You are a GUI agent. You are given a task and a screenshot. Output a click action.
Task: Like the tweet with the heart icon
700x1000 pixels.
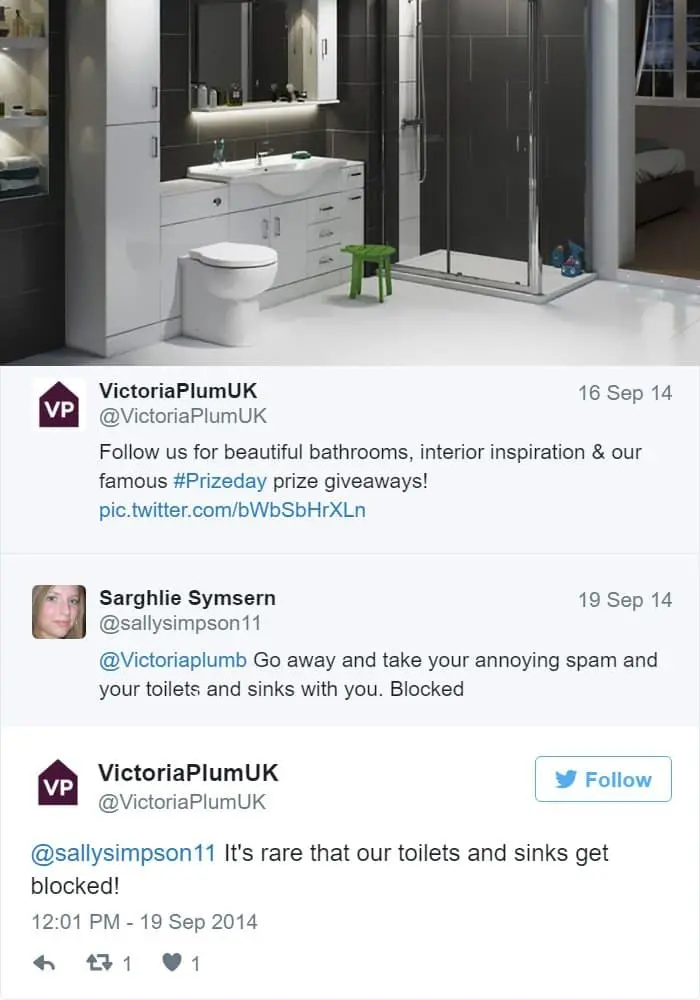click(x=172, y=962)
